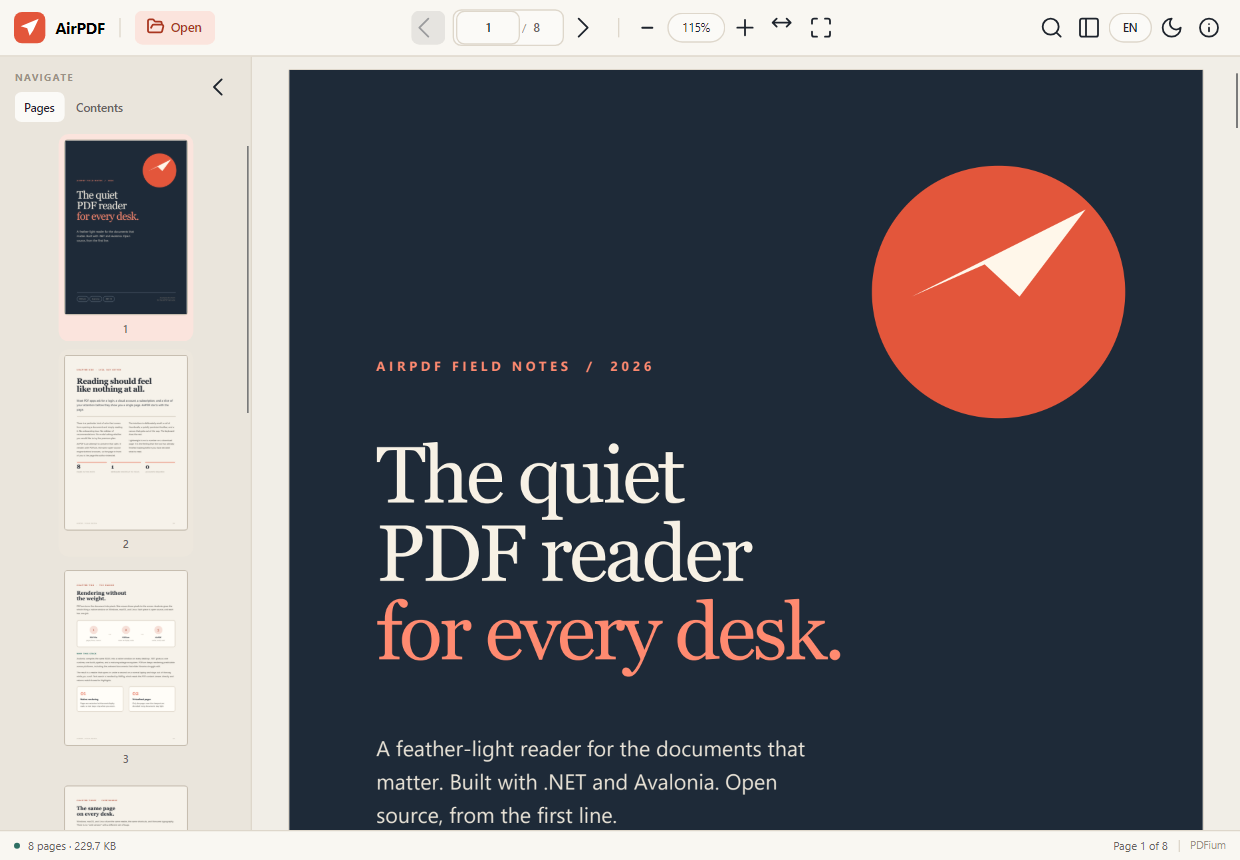Click the NAVIGATE panel heading
Screen dimensions: 1240x860
pyautogui.click(x=44, y=77)
